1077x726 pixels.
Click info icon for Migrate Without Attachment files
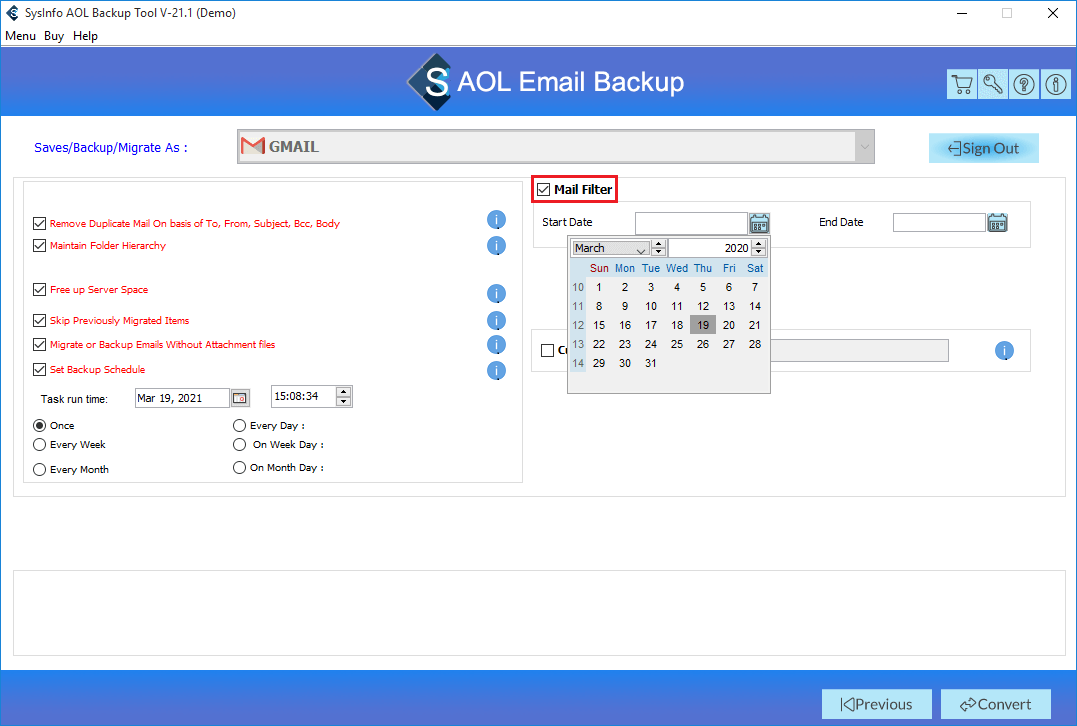tap(496, 345)
